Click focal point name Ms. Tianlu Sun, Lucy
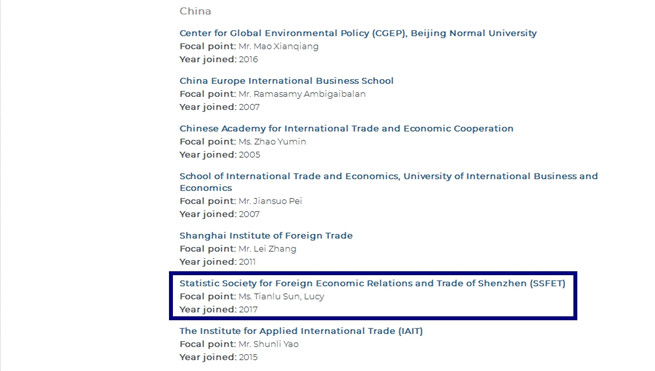Screen dimensions: 655x371 tap(281, 297)
